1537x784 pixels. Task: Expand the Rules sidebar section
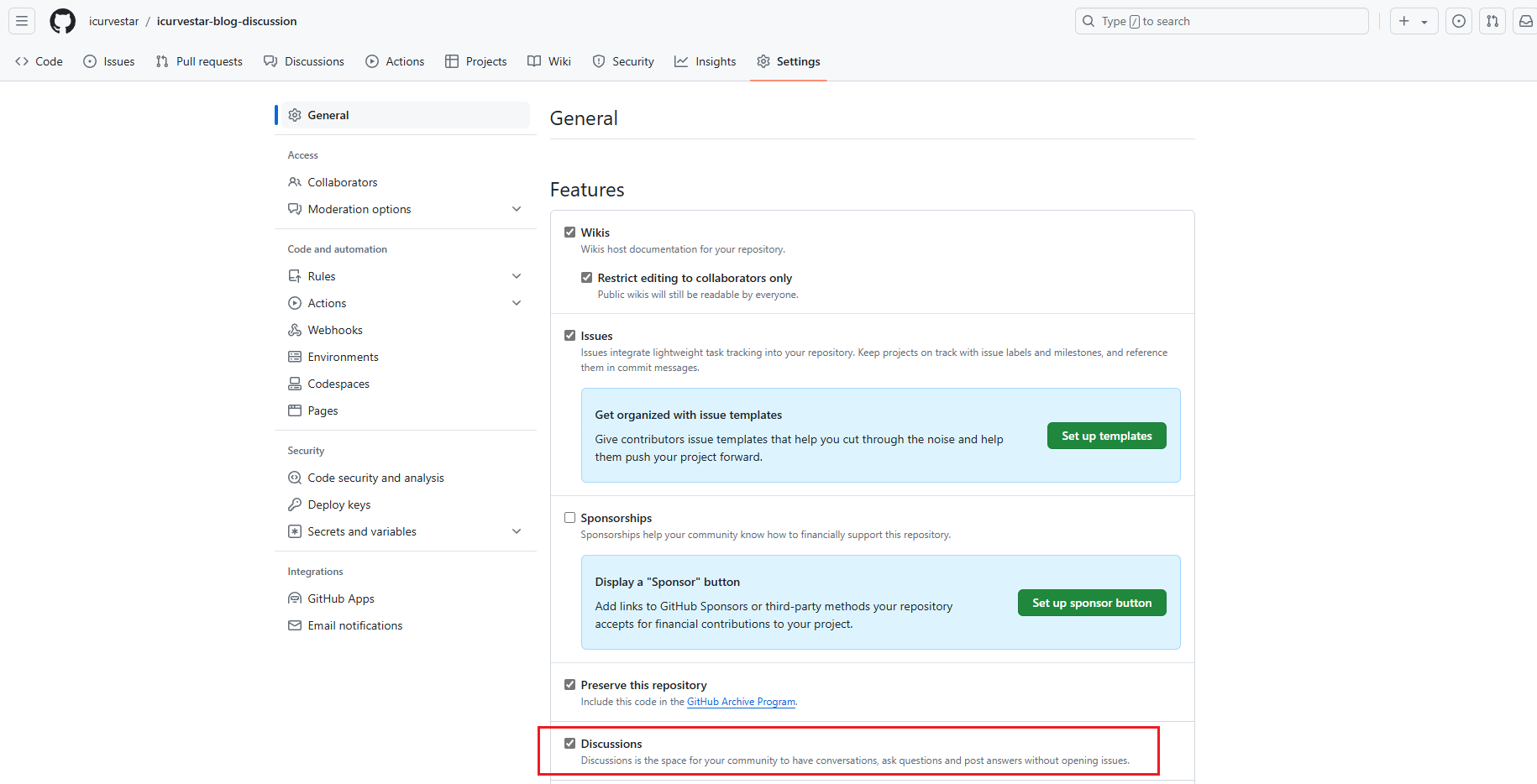(516, 276)
